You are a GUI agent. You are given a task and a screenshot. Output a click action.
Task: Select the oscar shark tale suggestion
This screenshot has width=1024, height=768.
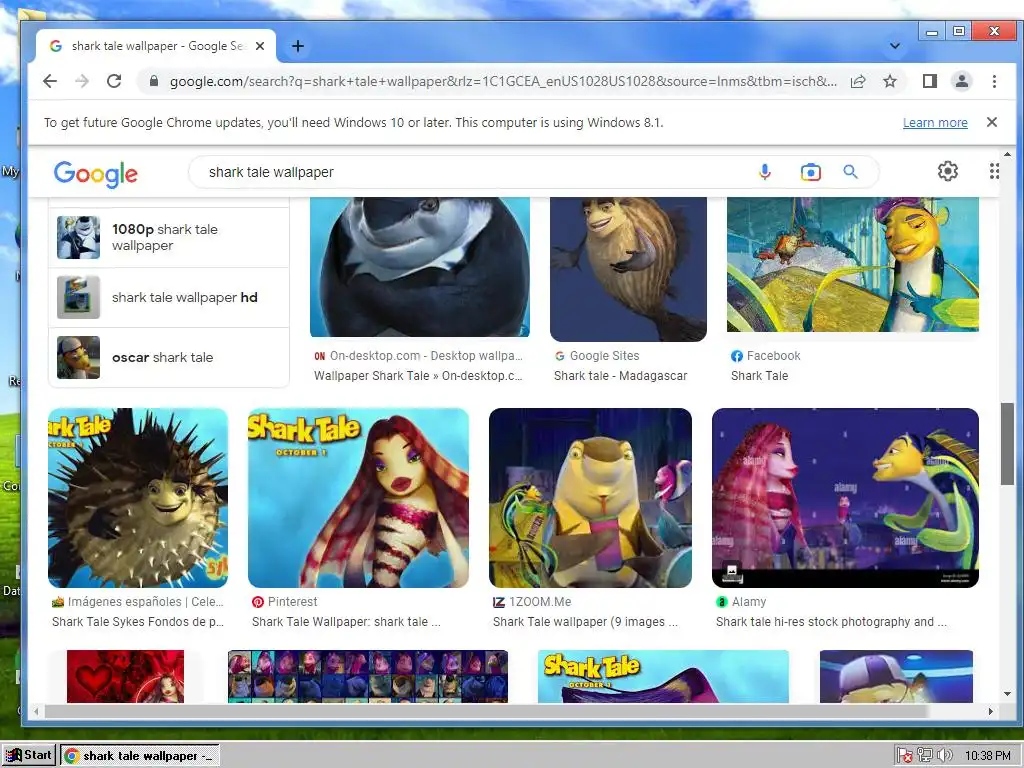point(169,358)
